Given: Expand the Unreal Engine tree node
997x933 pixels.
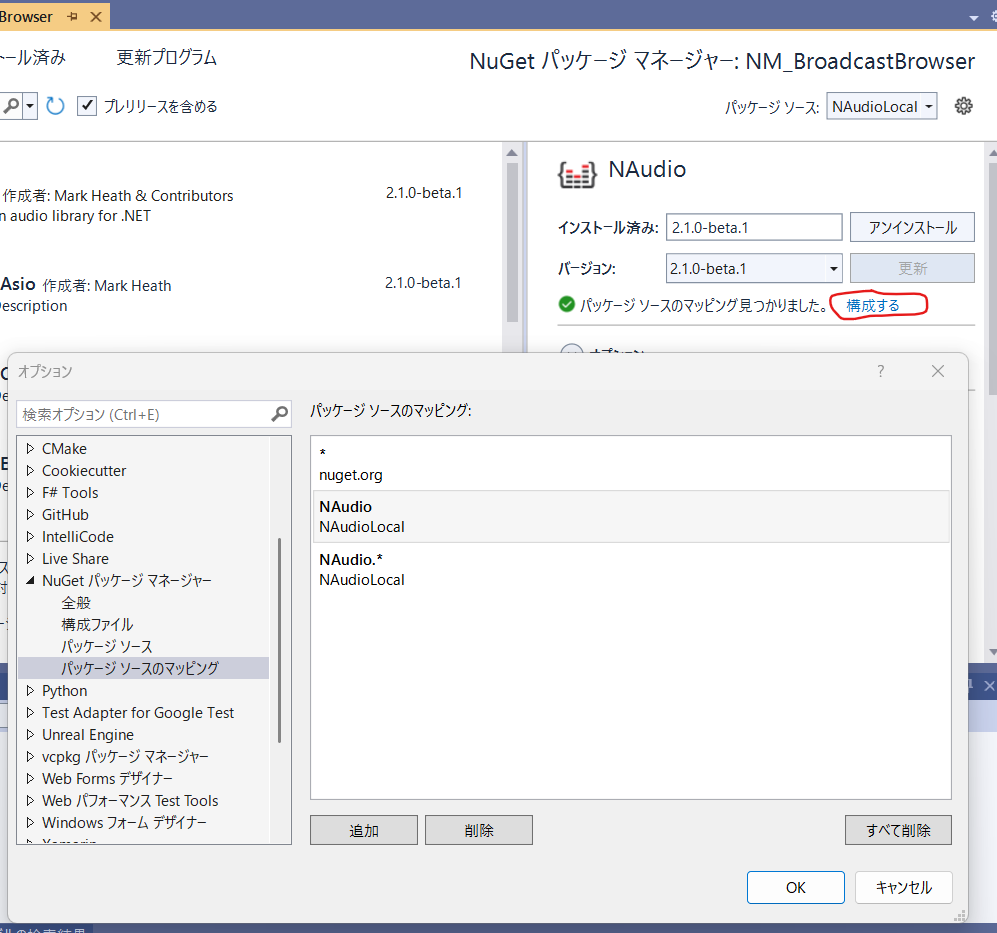Looking at the screenshot, I should click(30, 735).
